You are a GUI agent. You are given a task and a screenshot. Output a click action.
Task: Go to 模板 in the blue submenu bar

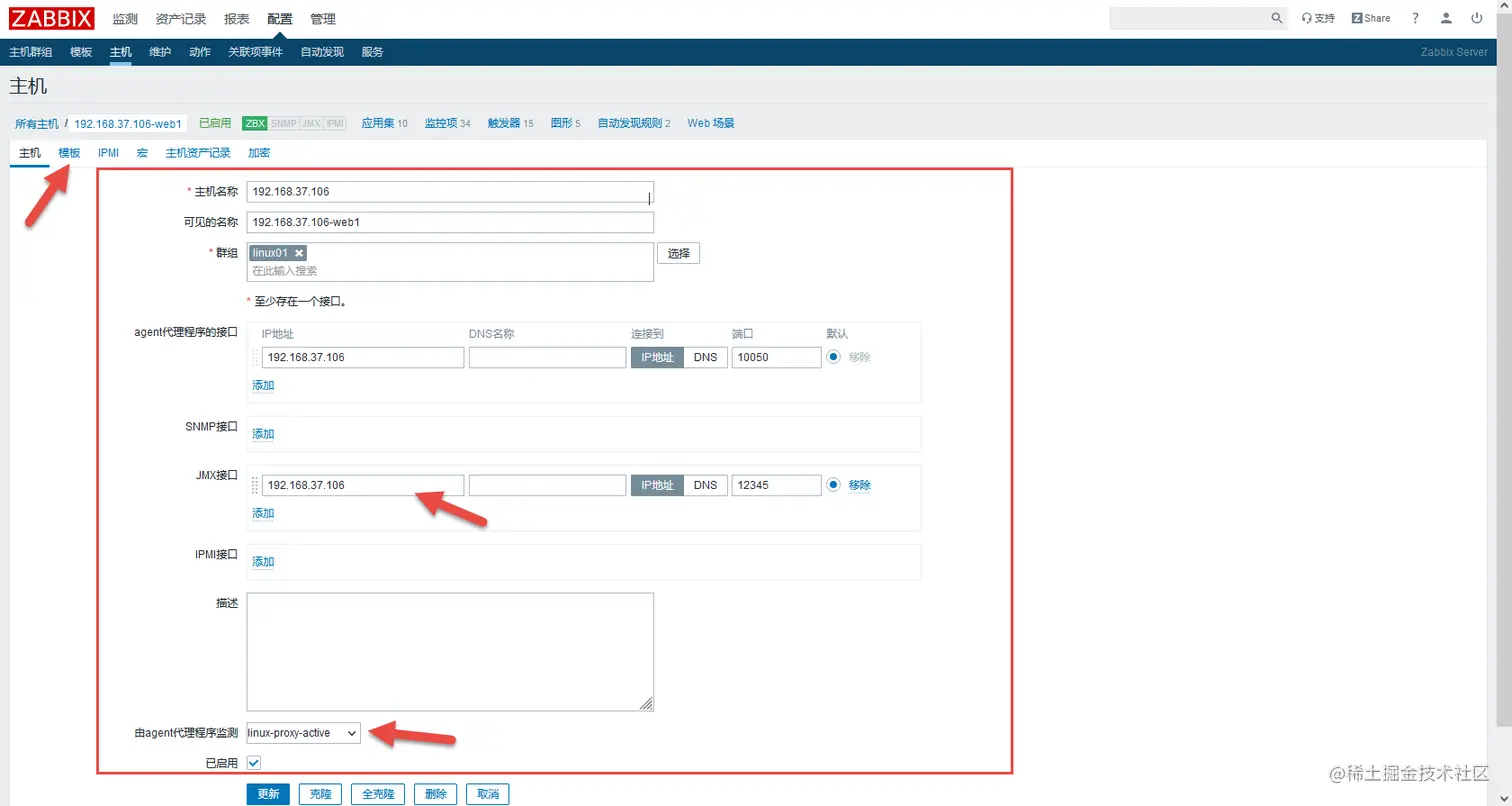[81, 52]
